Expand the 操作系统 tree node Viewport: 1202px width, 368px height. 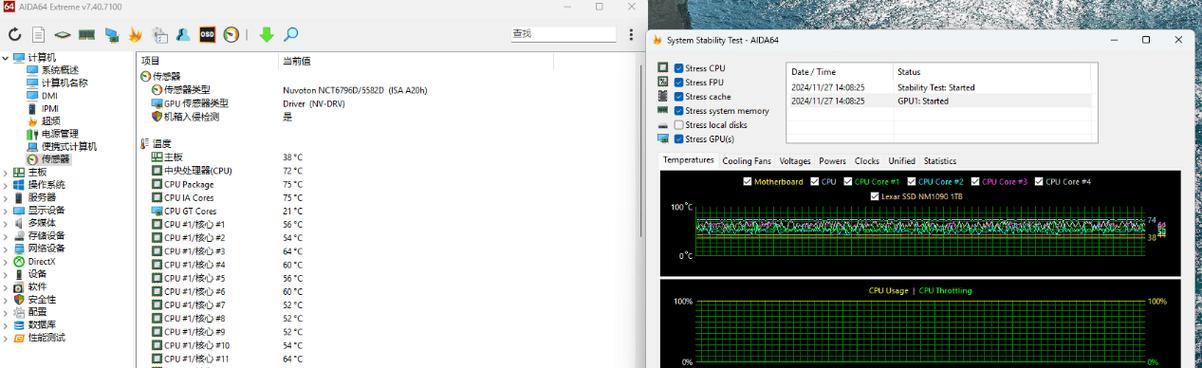point(6,185)
